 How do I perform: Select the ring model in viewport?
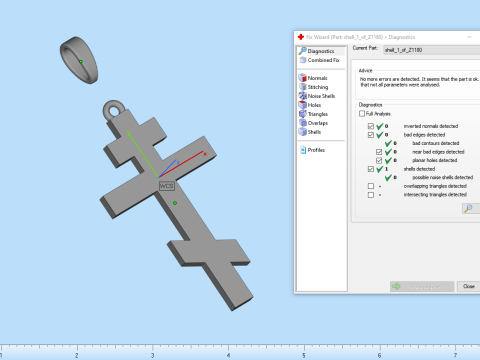point(79,60)
